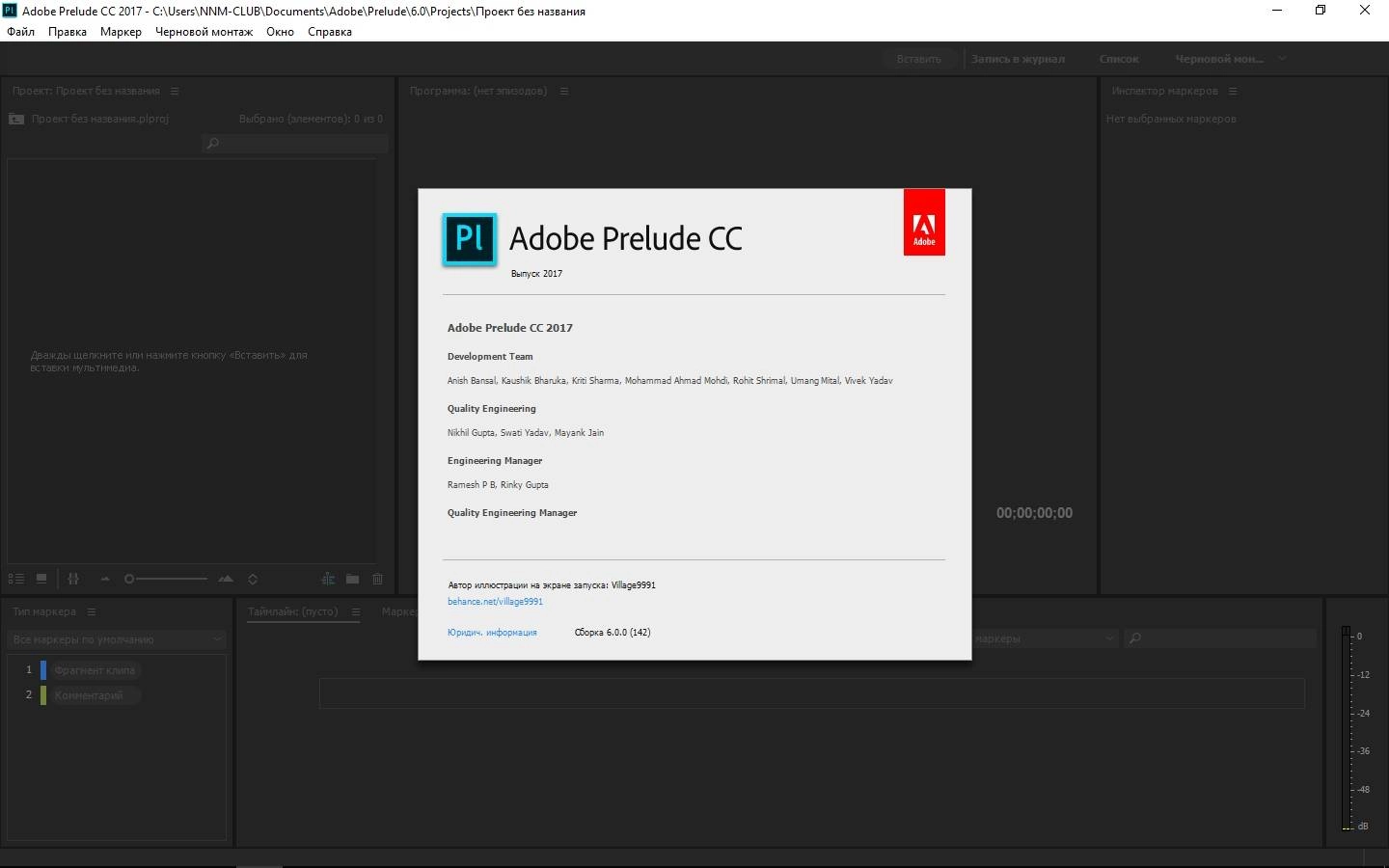
Task: Select the Фрагмент клипа marker type
Action: (95, 670)
